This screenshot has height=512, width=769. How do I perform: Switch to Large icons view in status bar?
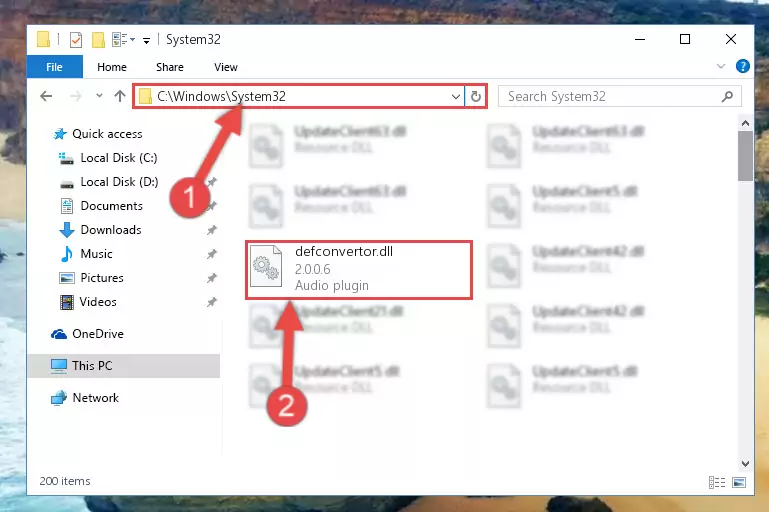(x=739, y=483)
